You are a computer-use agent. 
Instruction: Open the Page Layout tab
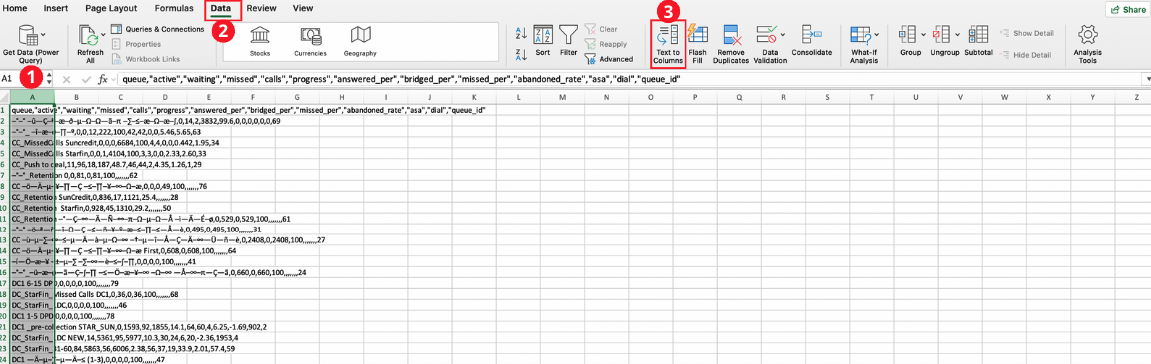[112, 9]
